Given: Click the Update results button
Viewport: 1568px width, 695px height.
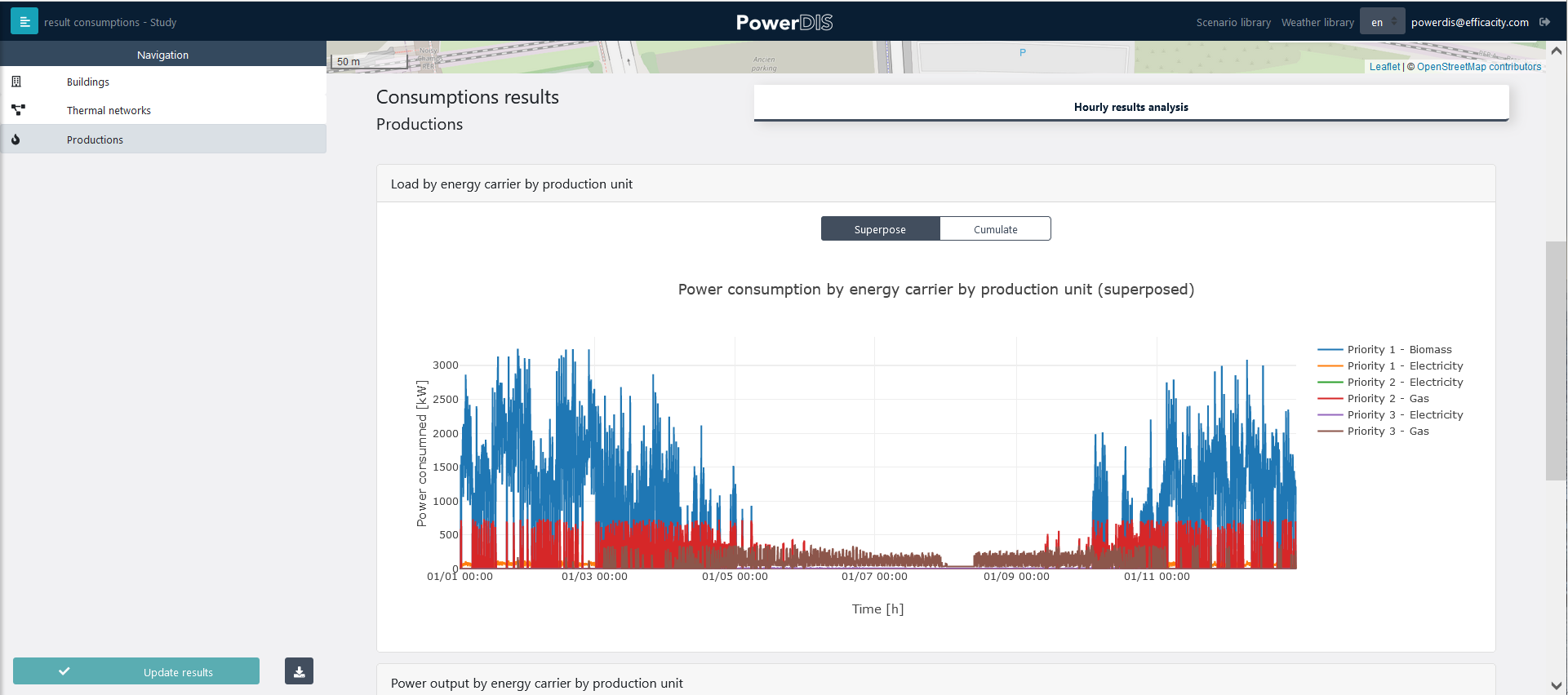Looking at the screenshot, I should point(136,671).
